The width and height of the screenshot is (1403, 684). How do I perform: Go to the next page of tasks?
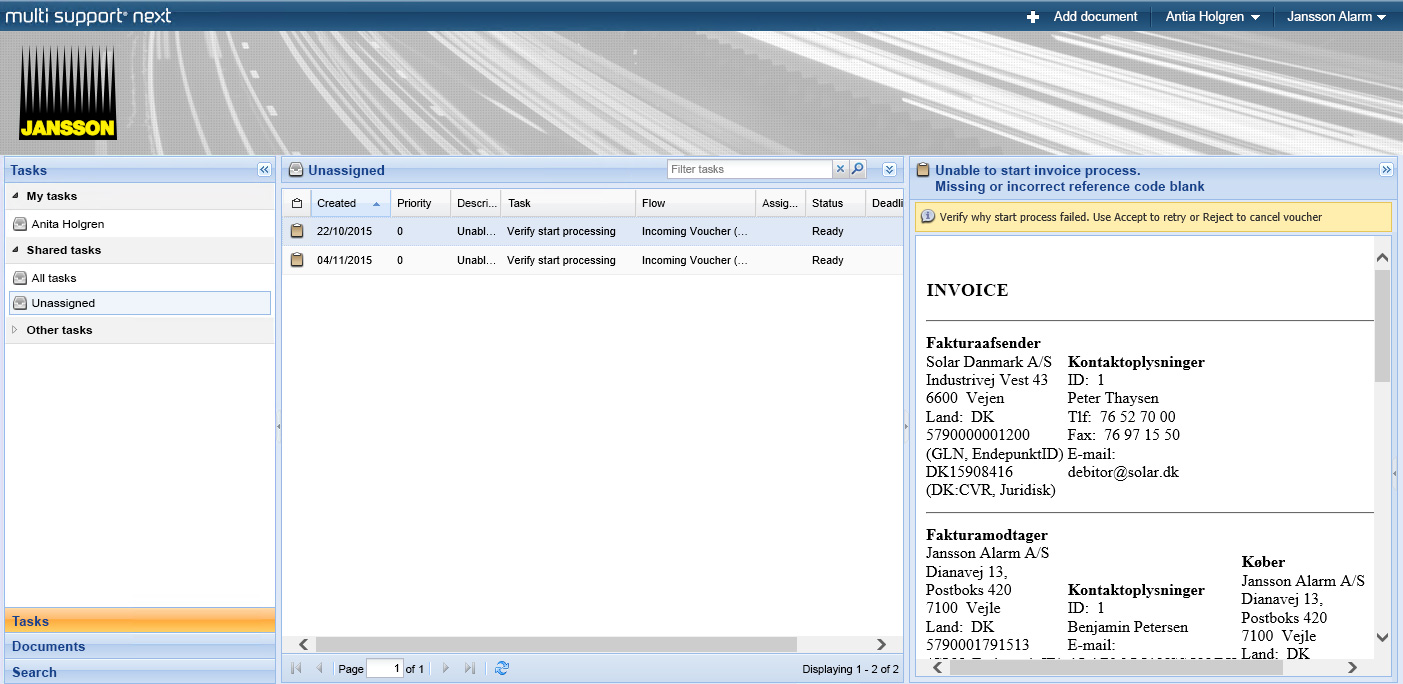(446, 668)
